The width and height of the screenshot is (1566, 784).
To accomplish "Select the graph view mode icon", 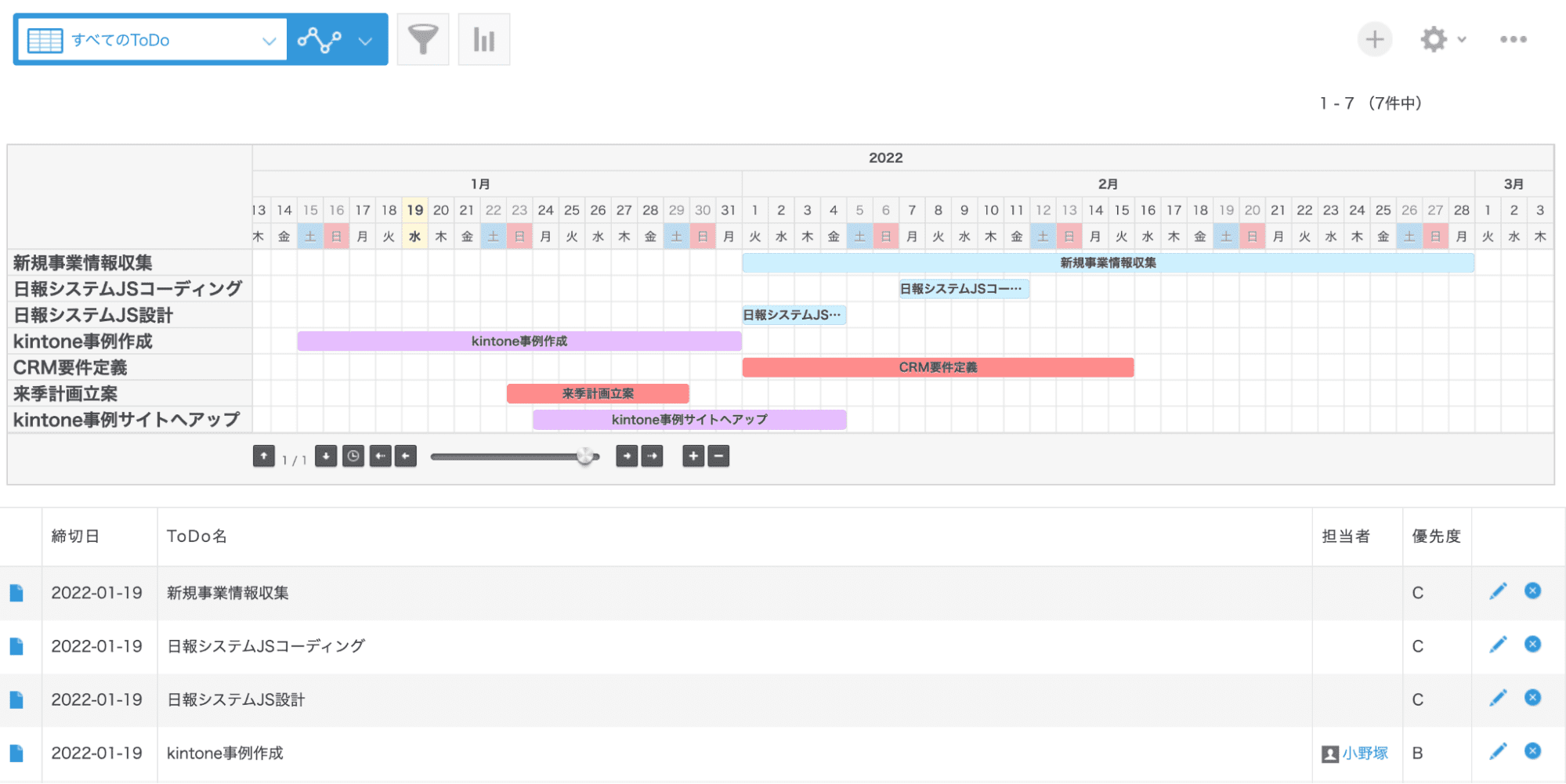I will pyautogui.click(x=319, y=40).
